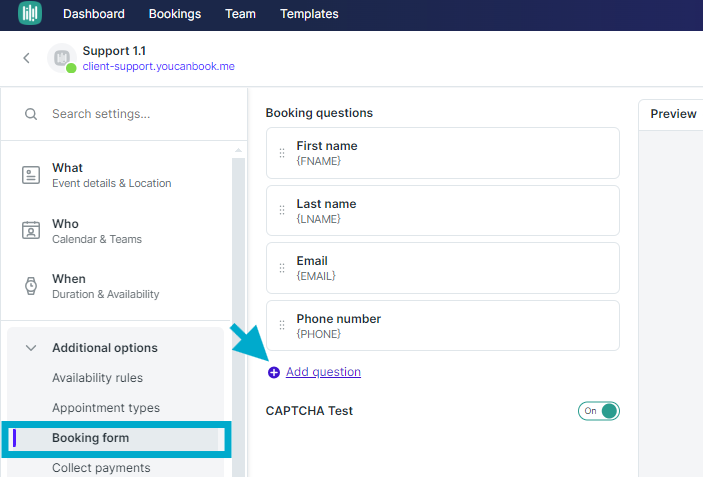703x477 pixels.
Task: Open the Bookings menu
Action: pyautogui.click(x=175, y=14)
